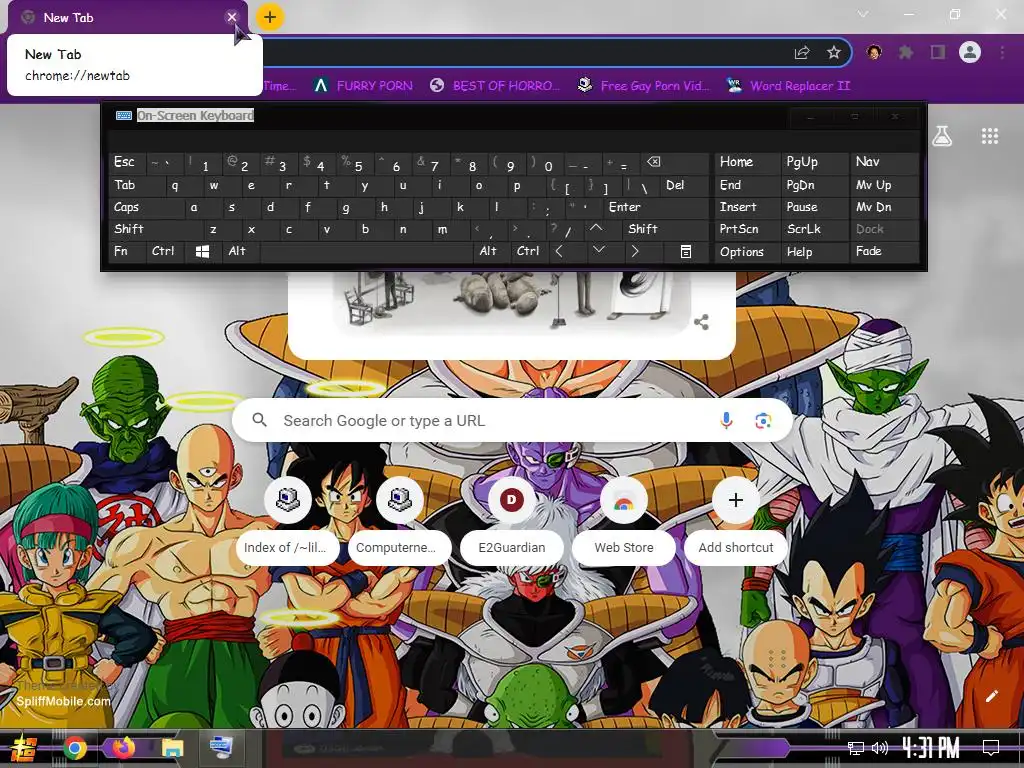Screen dimensions: 1024x768
Task: Start voice search with microphone icon
Action: click(x=726, y=421)
